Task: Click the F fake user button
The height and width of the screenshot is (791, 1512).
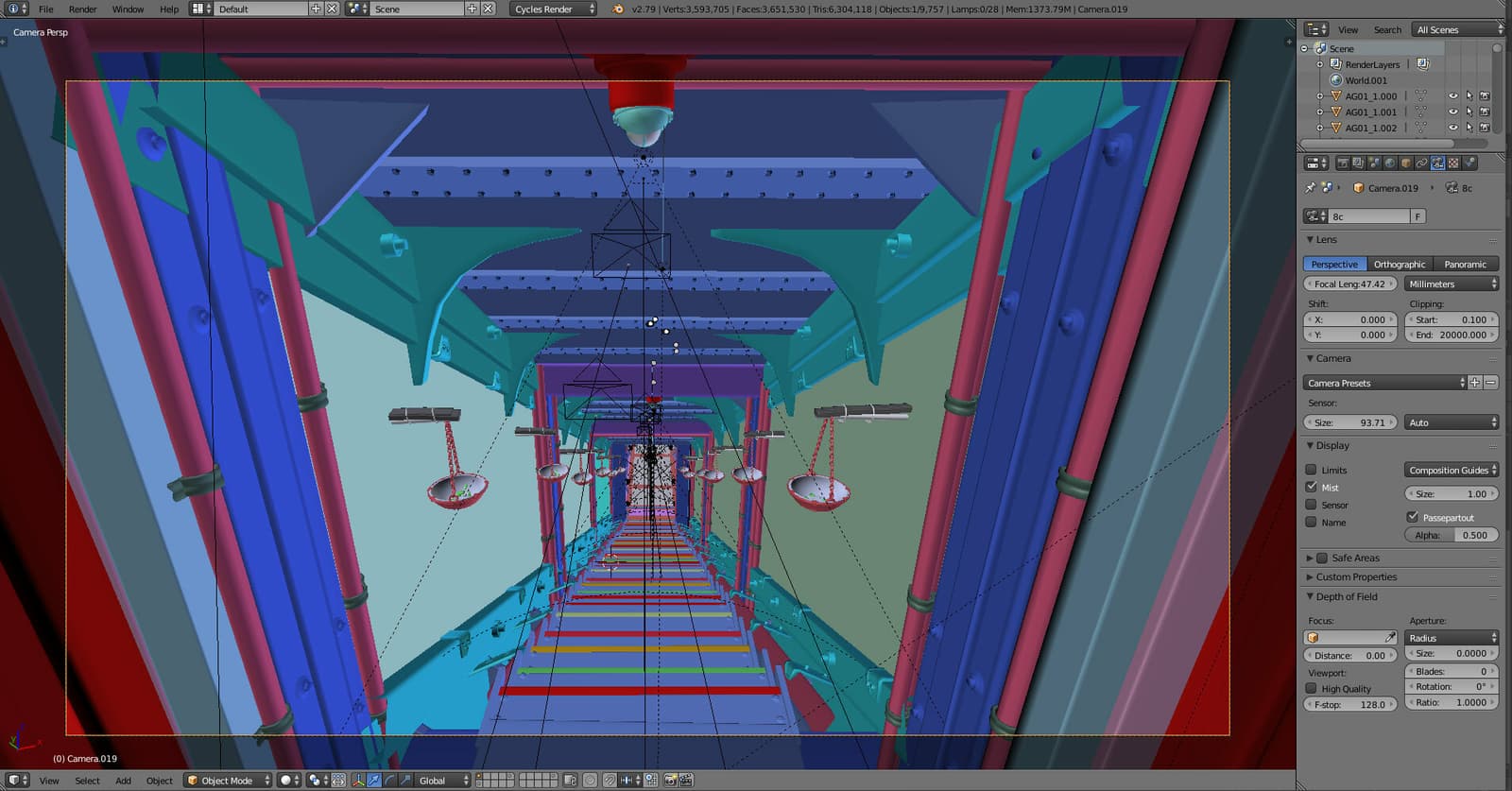Action: (x=1417, y=216)
